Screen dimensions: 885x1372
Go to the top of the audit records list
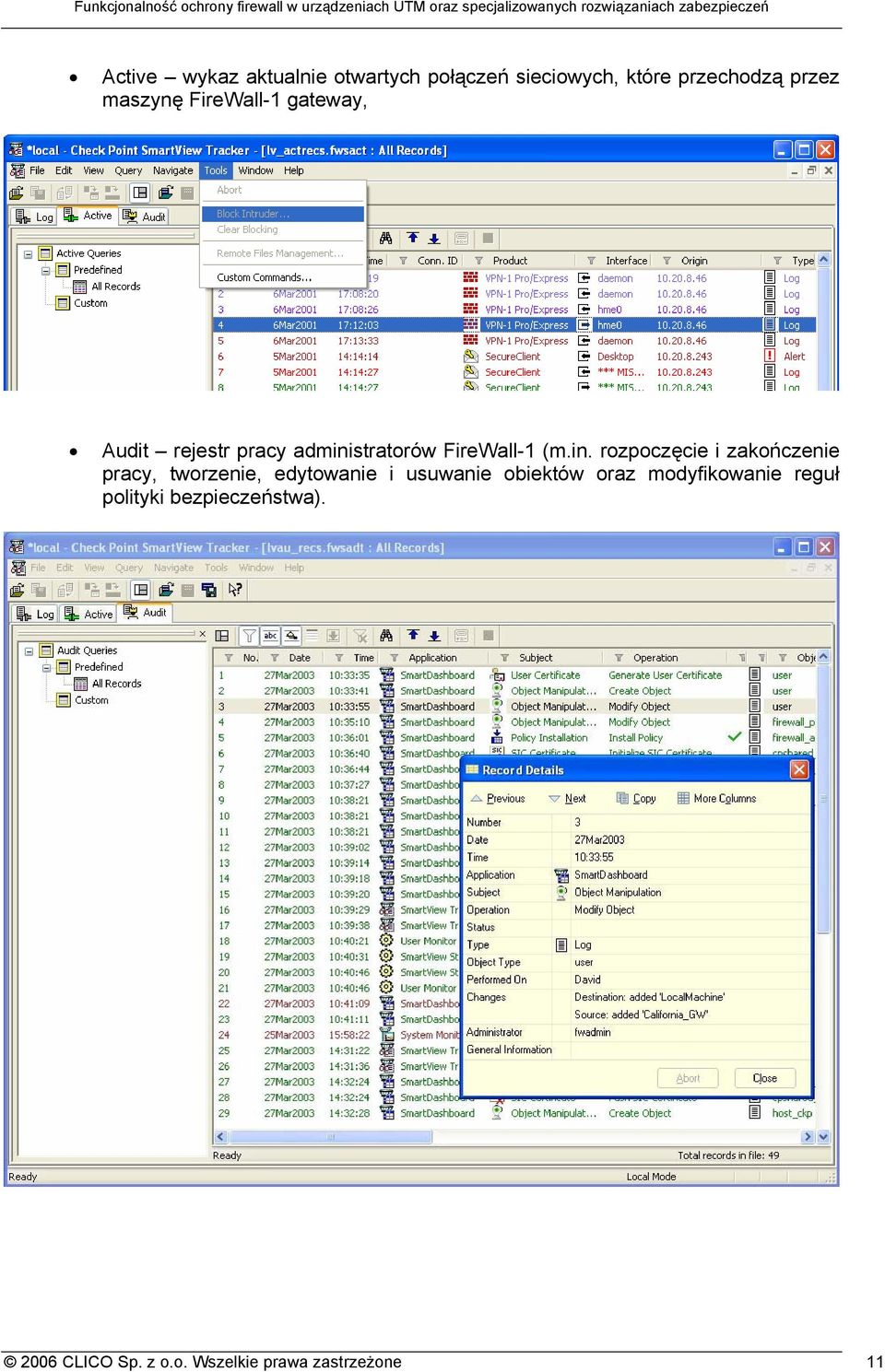[413, 636]
